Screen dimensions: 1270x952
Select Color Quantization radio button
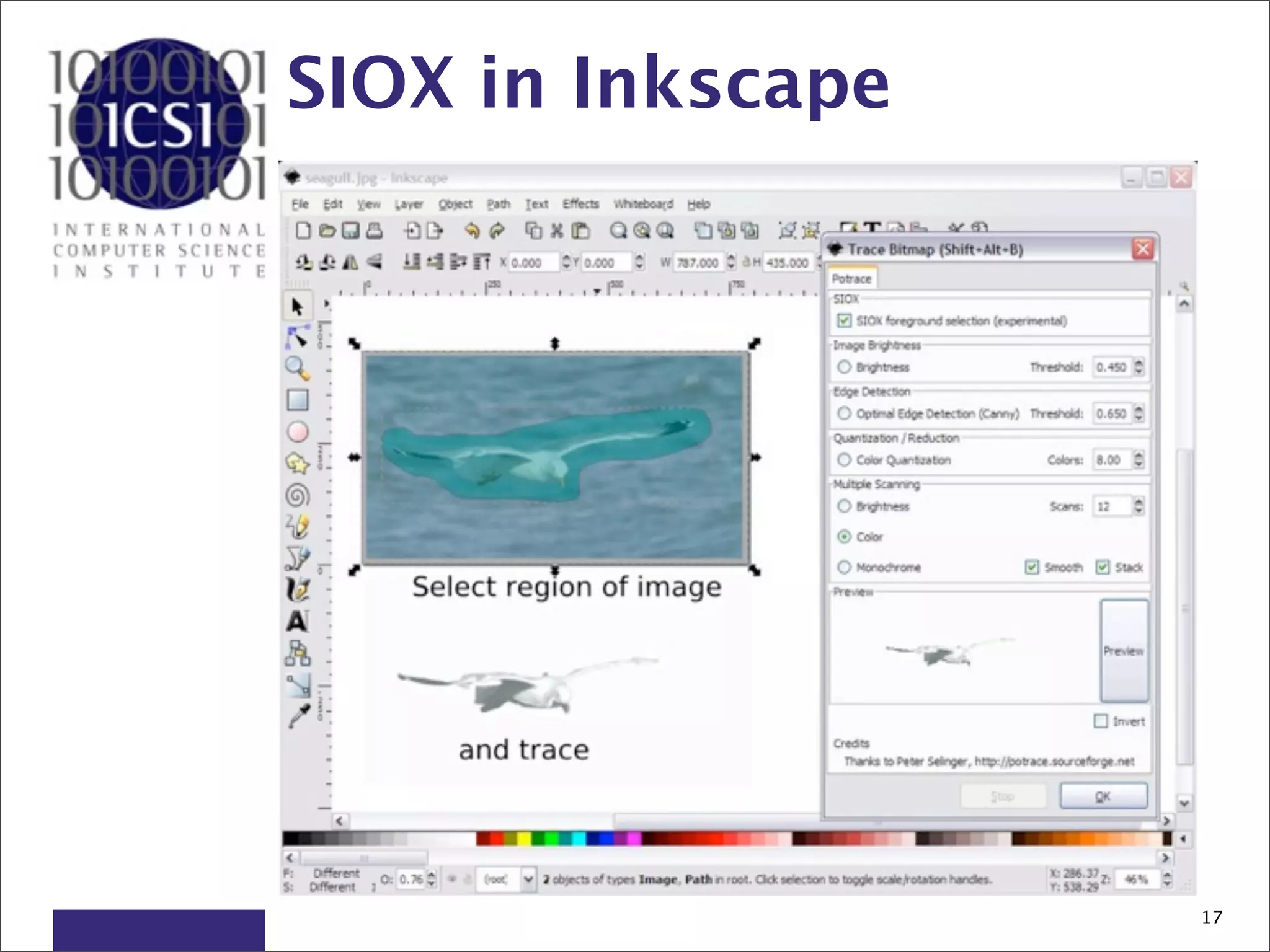[x=844, y=460]
